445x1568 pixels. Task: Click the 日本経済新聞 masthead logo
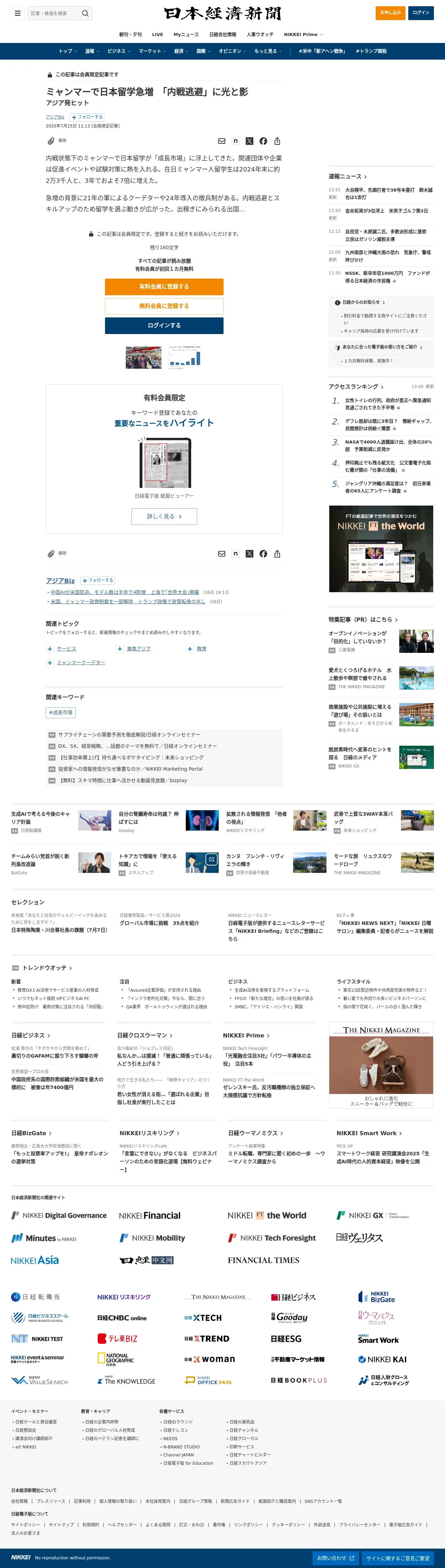tap(222, 13)
